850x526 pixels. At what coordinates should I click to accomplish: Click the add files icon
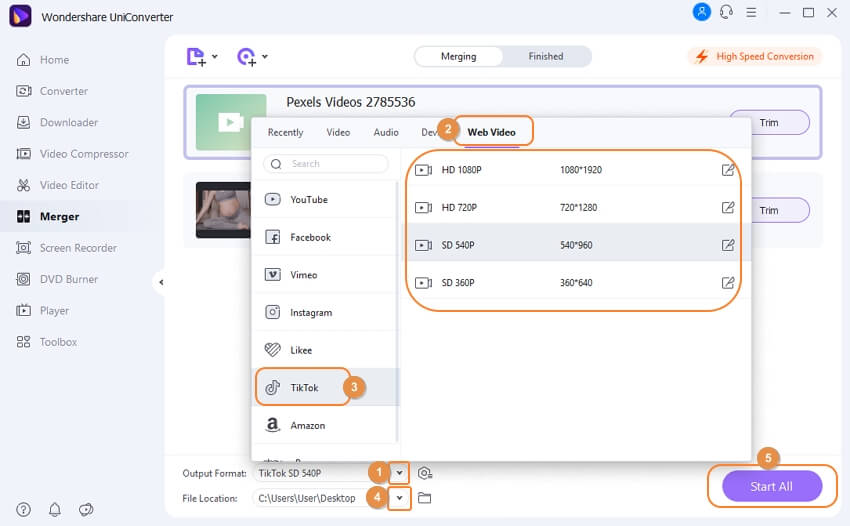[196, 56]
